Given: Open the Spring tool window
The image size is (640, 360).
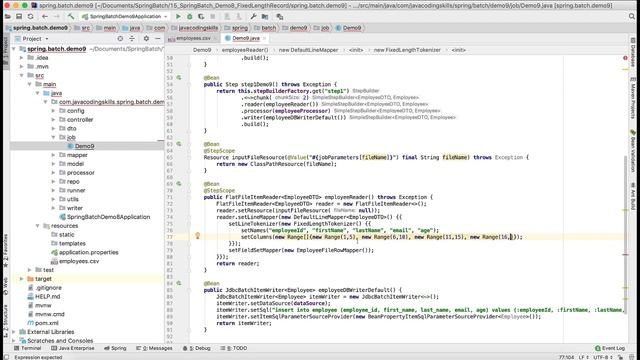Looking at the screenshot, I should [115, 348].
